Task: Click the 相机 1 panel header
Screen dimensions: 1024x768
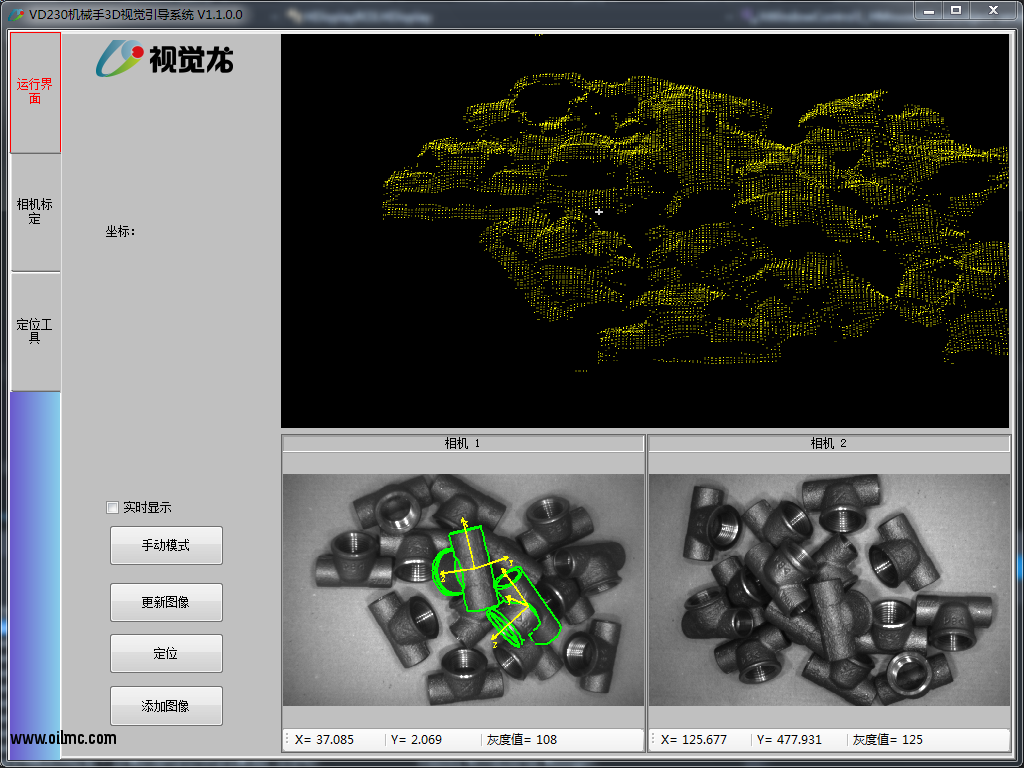Action: pos(463,443)
